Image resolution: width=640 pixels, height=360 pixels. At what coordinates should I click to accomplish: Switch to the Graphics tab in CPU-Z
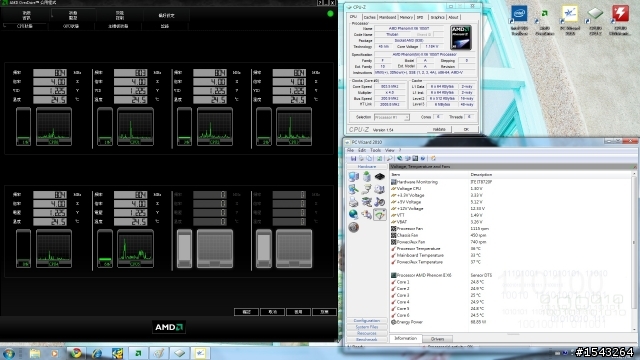pos(437,17)
